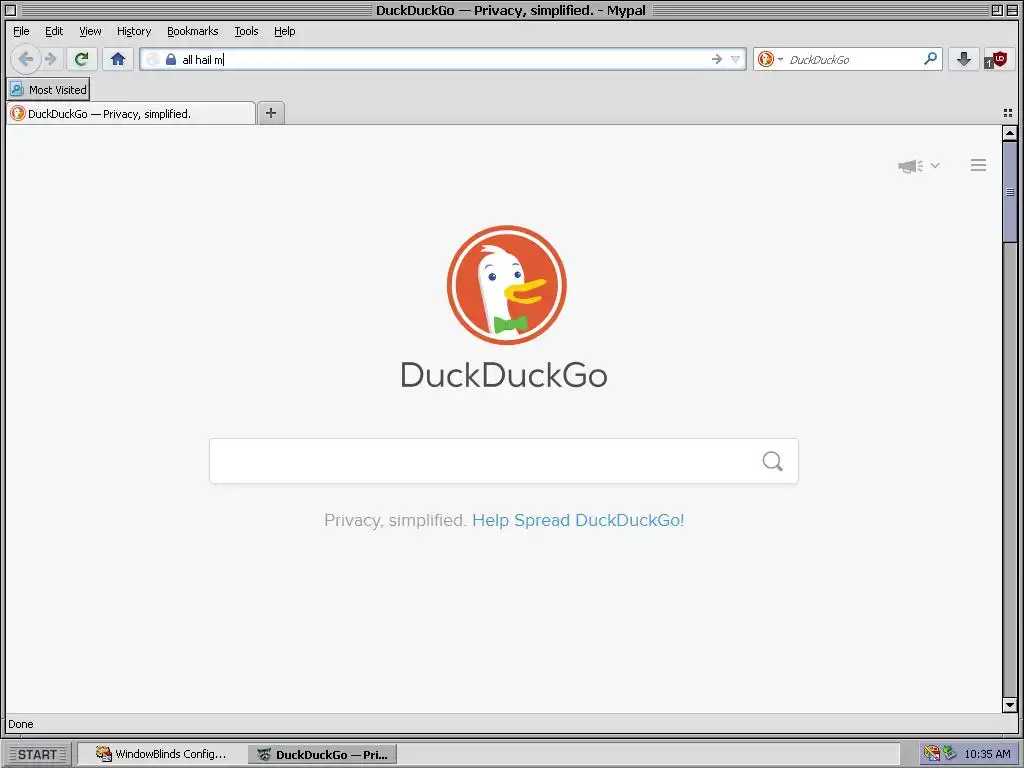Screen dimensions: 1024x768
Task: Click the DuckDuckGo wordmark text
Action: (x=504, y=375)
